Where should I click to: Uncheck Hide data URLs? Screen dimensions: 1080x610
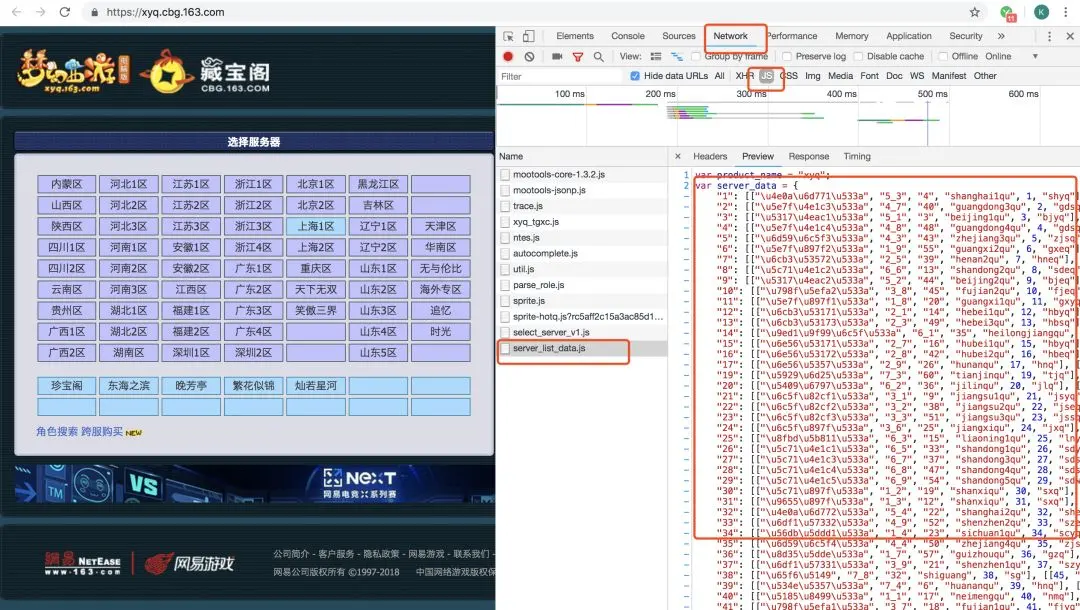[635, 76]
